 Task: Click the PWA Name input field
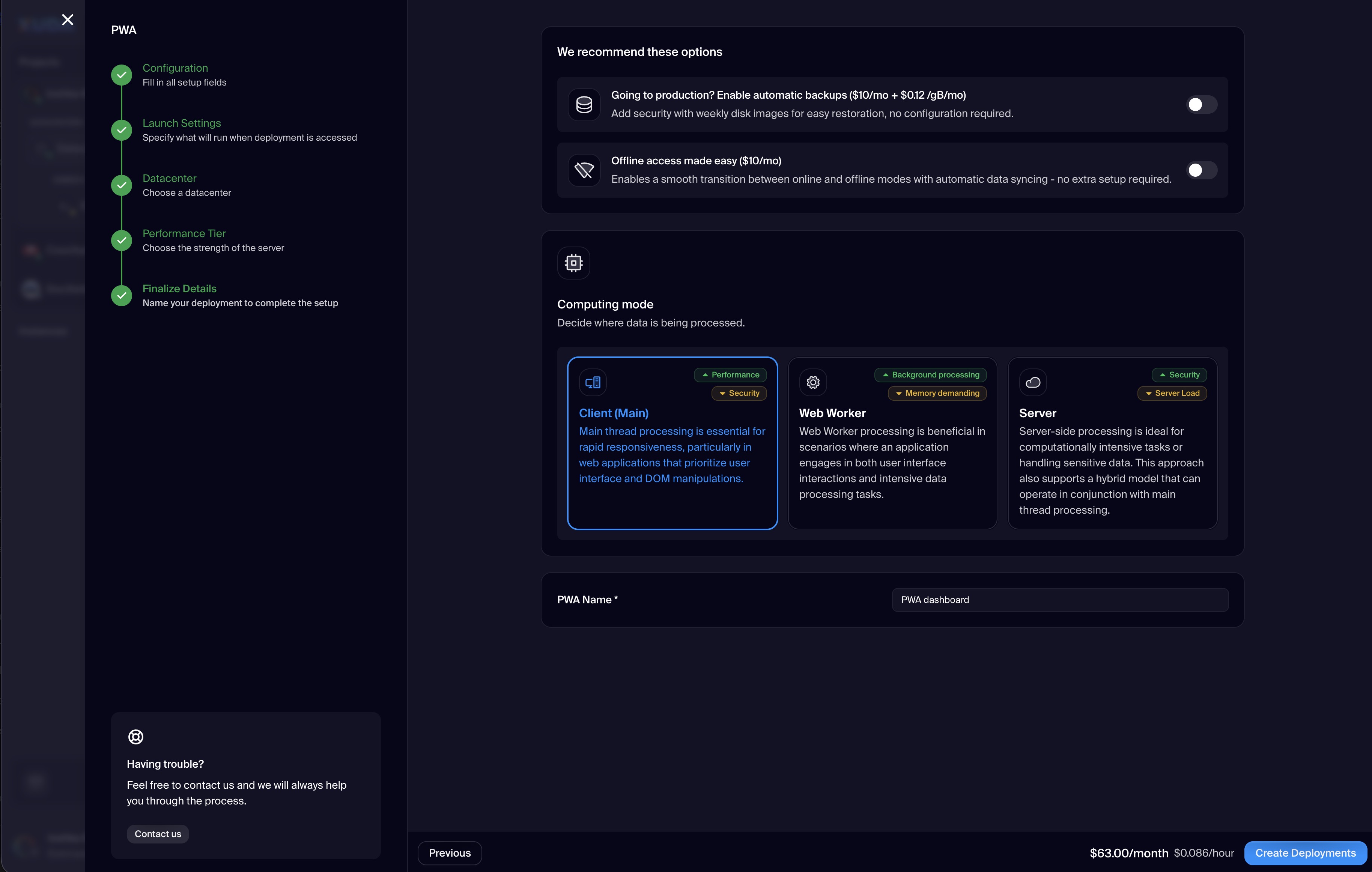pos(1060,600)
